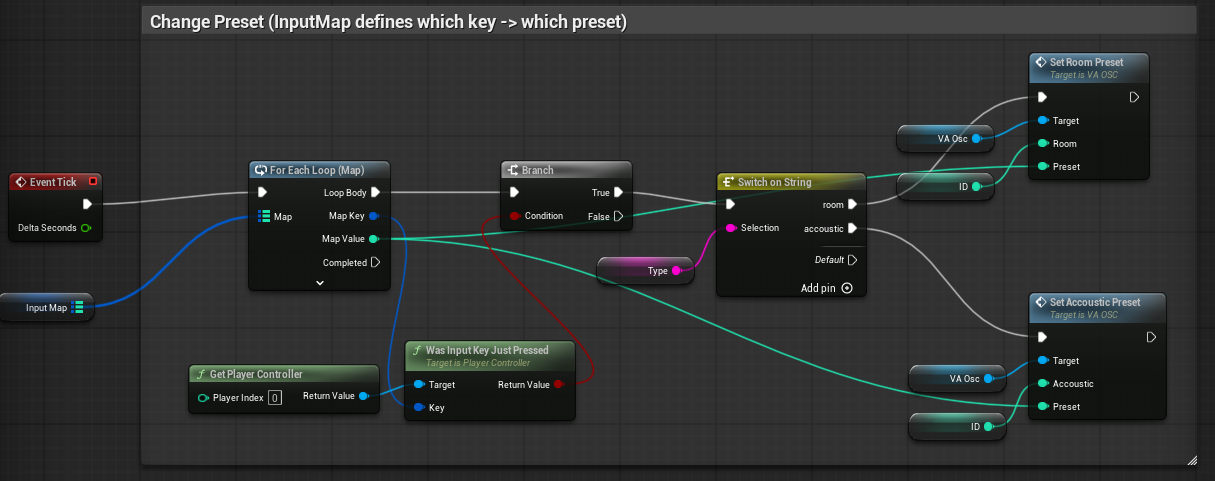Click the Set Accoustic Preset Preset pin

coord(1043,407)
